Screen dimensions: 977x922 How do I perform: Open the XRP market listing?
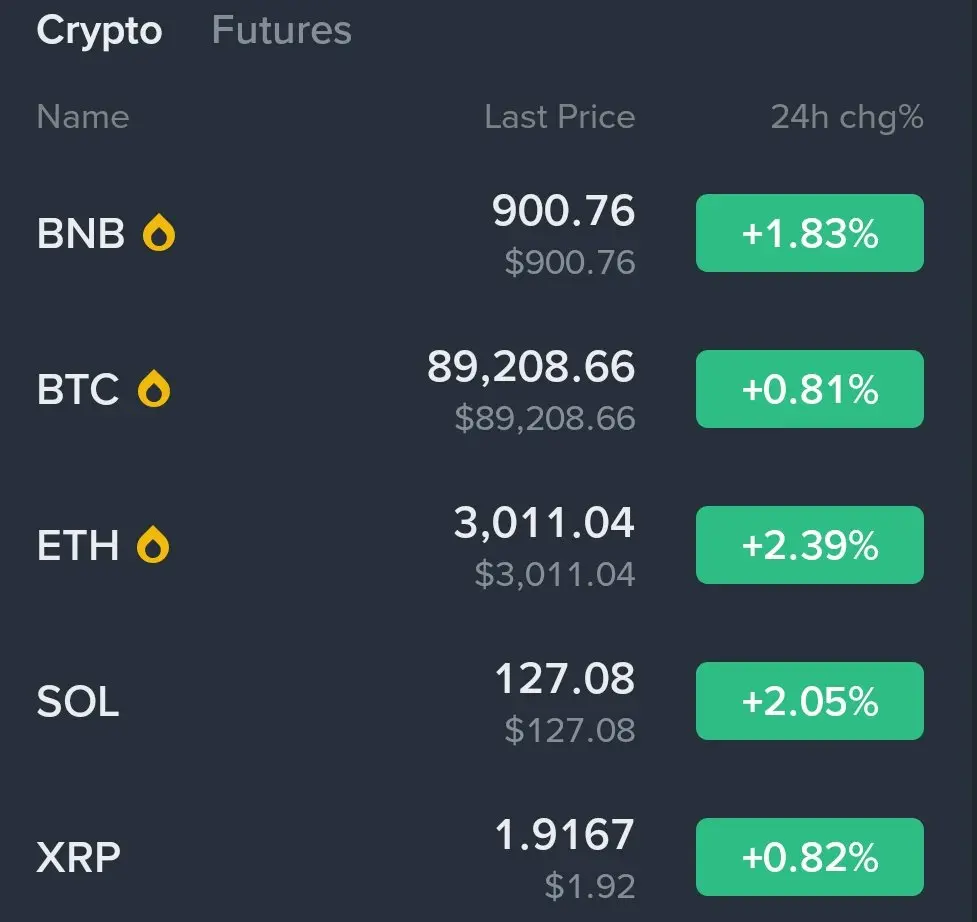[x=79, y=857]
